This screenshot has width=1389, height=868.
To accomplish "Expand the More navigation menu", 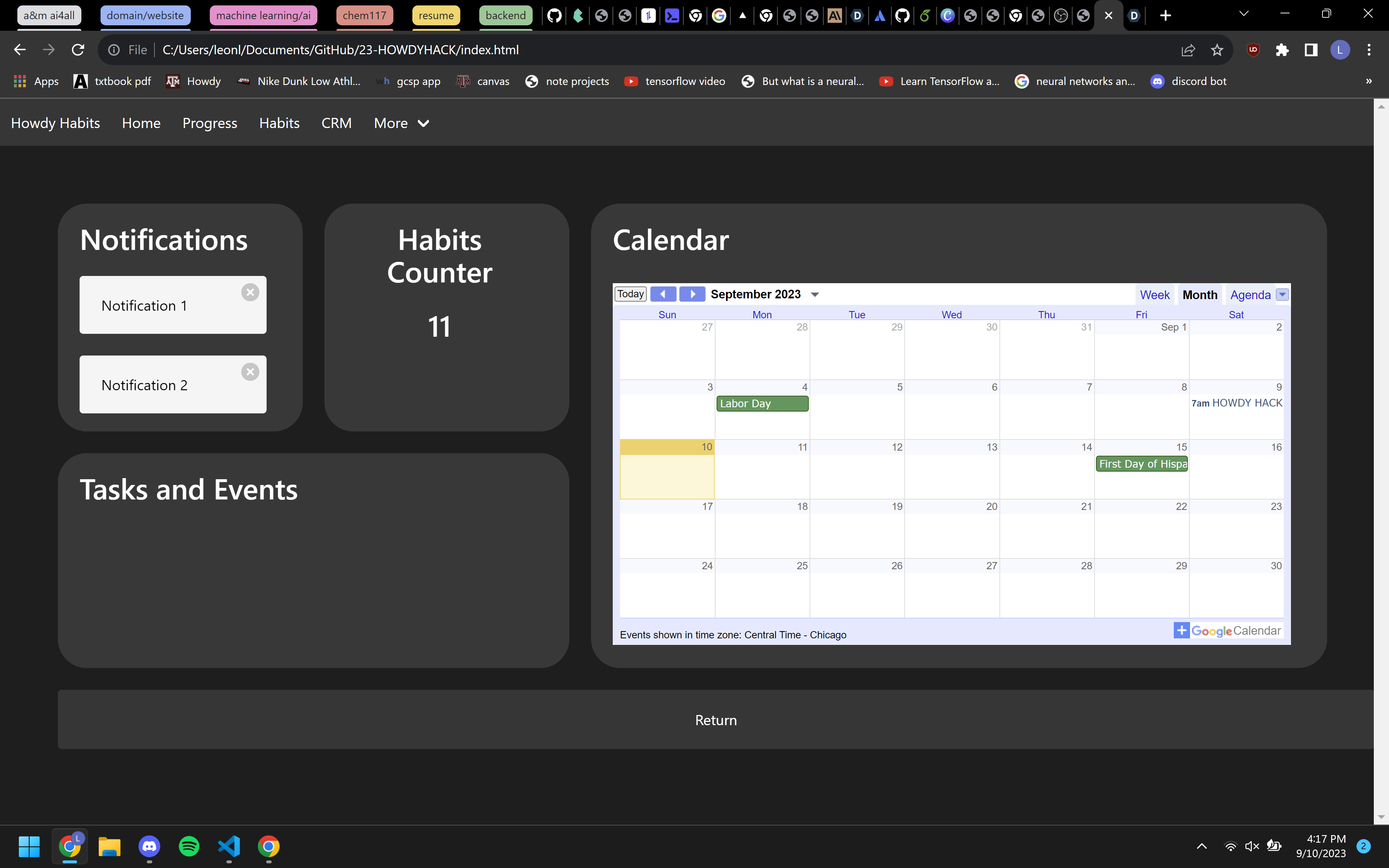I will (401, 123).
